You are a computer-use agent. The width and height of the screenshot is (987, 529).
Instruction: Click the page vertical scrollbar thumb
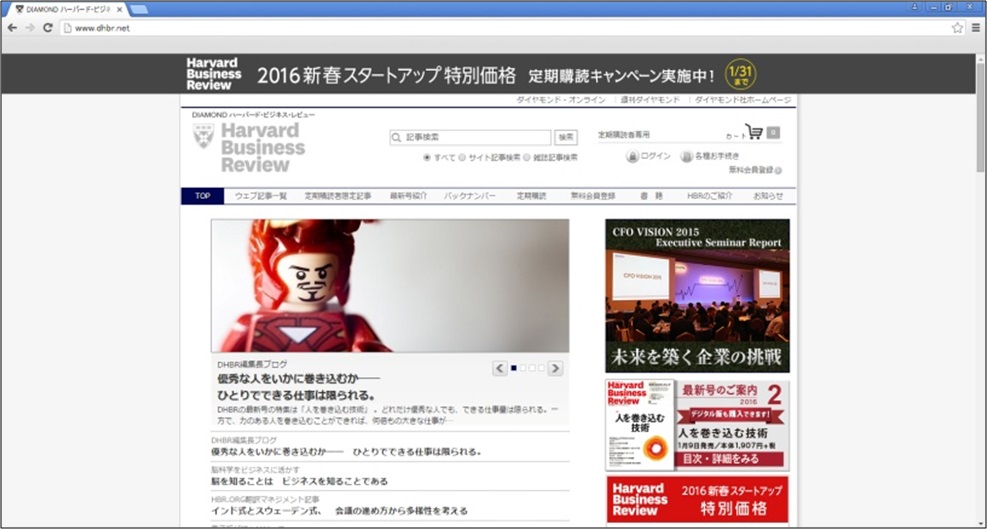981,117
